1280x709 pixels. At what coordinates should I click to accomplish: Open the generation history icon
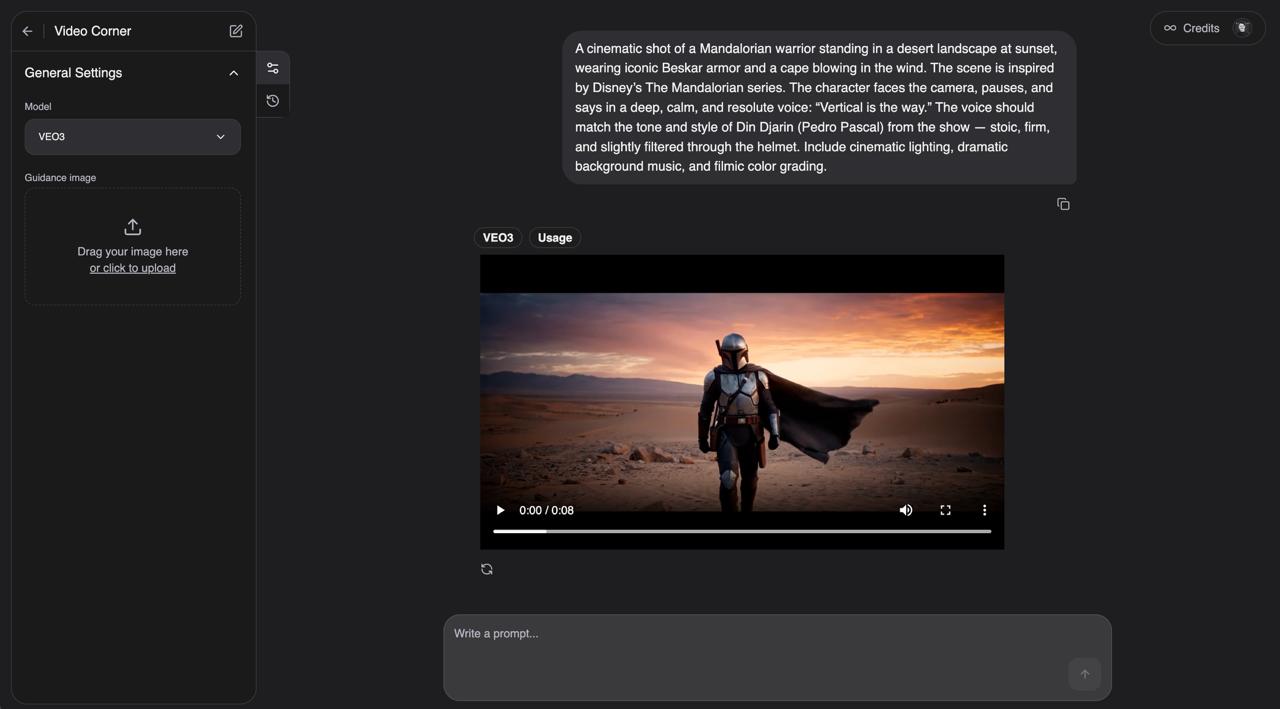coord(273,101)
